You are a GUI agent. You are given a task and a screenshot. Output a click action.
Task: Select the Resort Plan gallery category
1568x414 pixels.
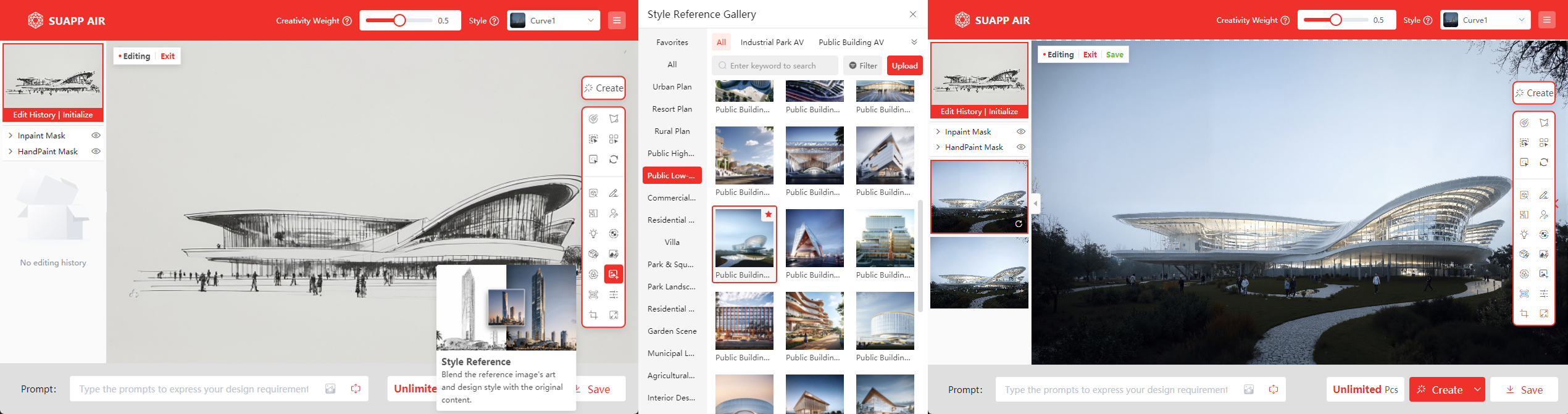[x=672, y=109]
